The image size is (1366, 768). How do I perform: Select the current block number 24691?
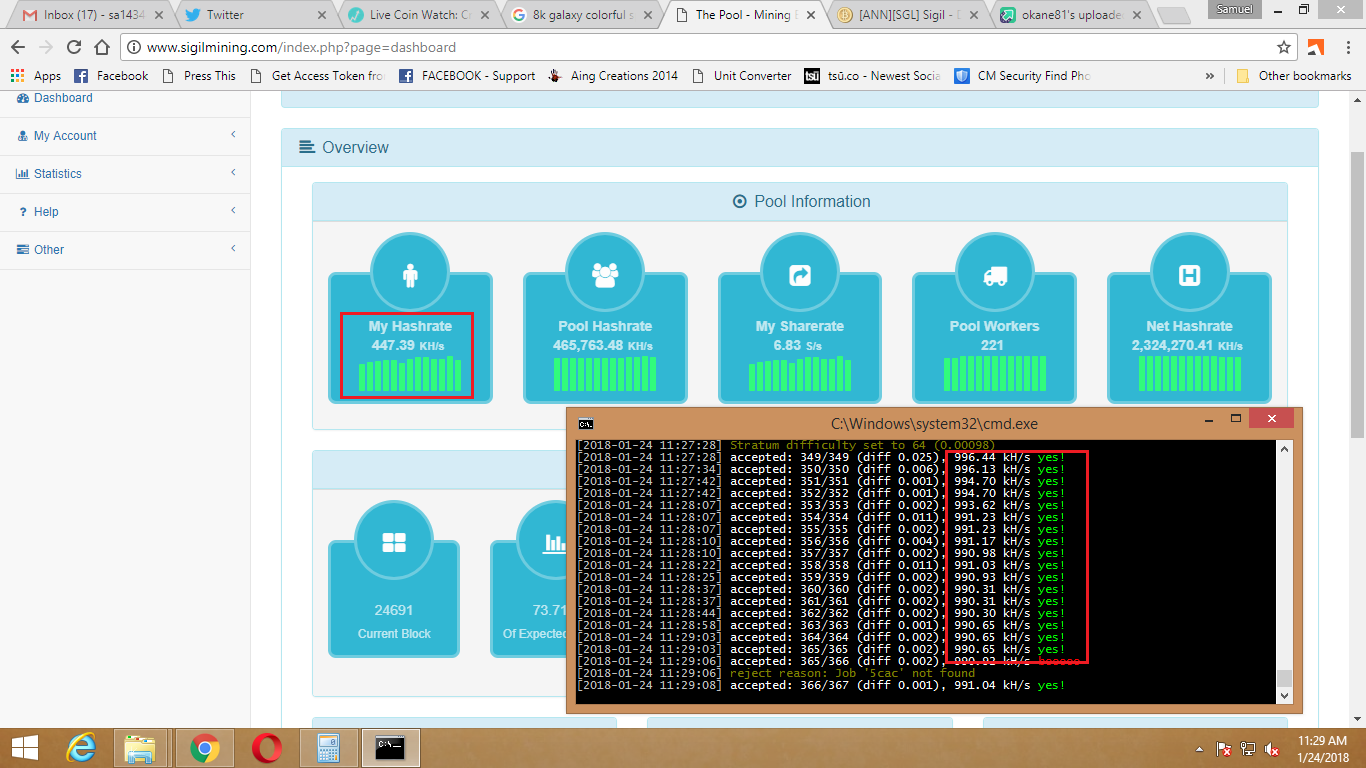[394, 610]
